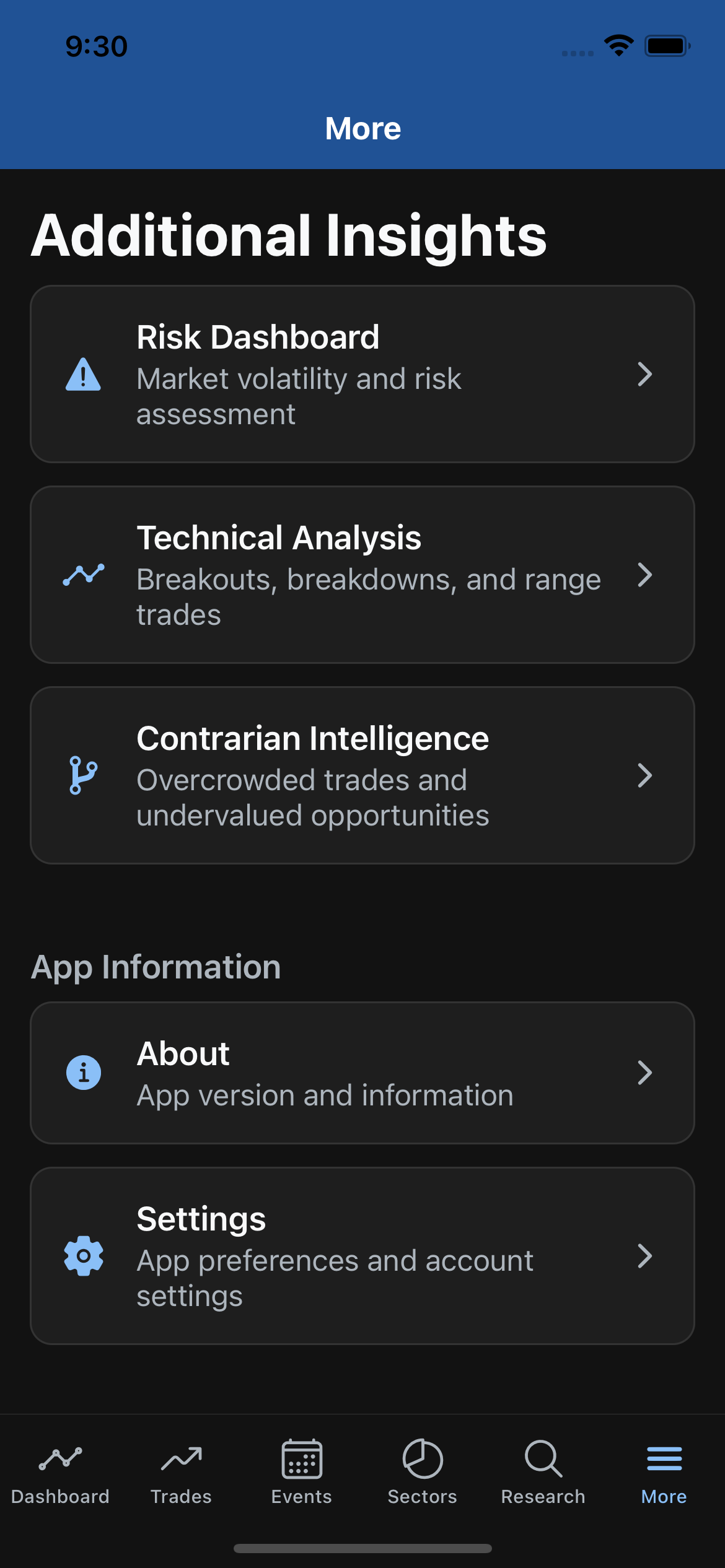Screen dimensions: 725x1568
Task: Switch to the Dashboard tab
Action: point(60,1472)
